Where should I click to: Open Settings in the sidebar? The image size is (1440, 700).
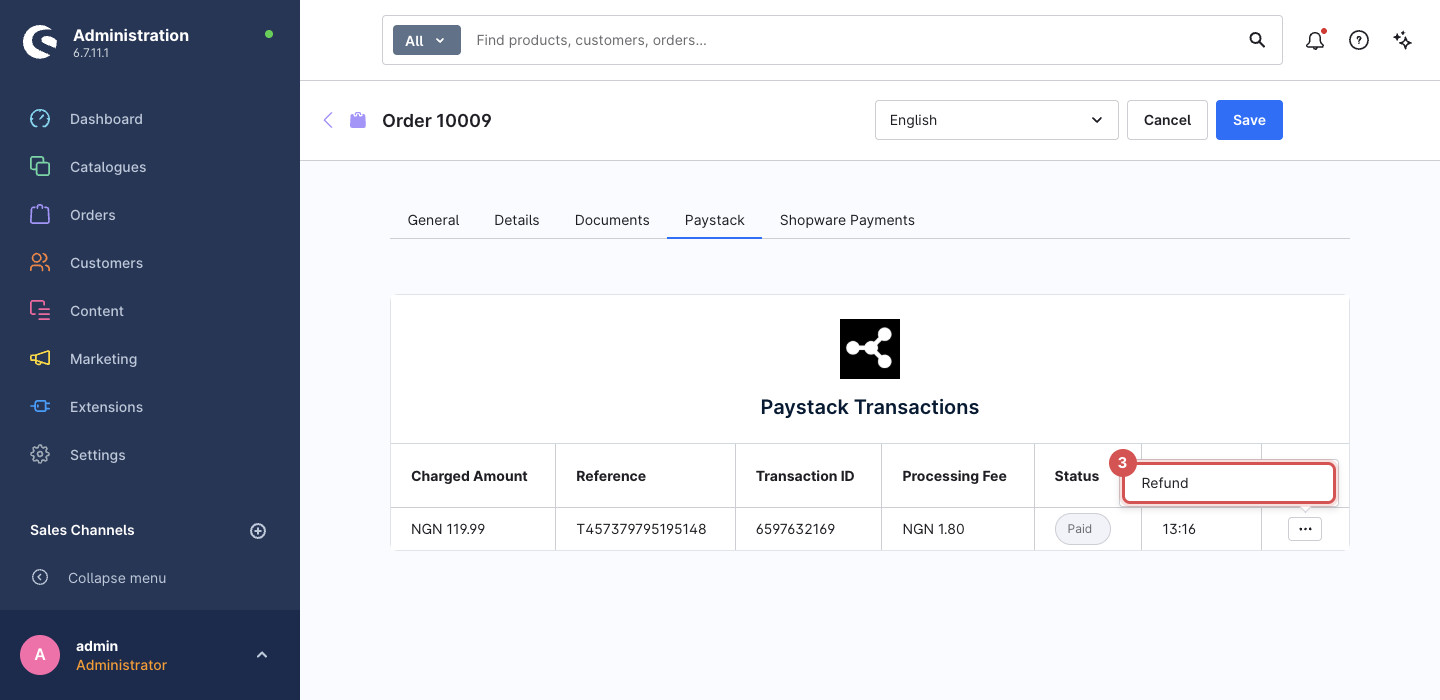(98, 455)
